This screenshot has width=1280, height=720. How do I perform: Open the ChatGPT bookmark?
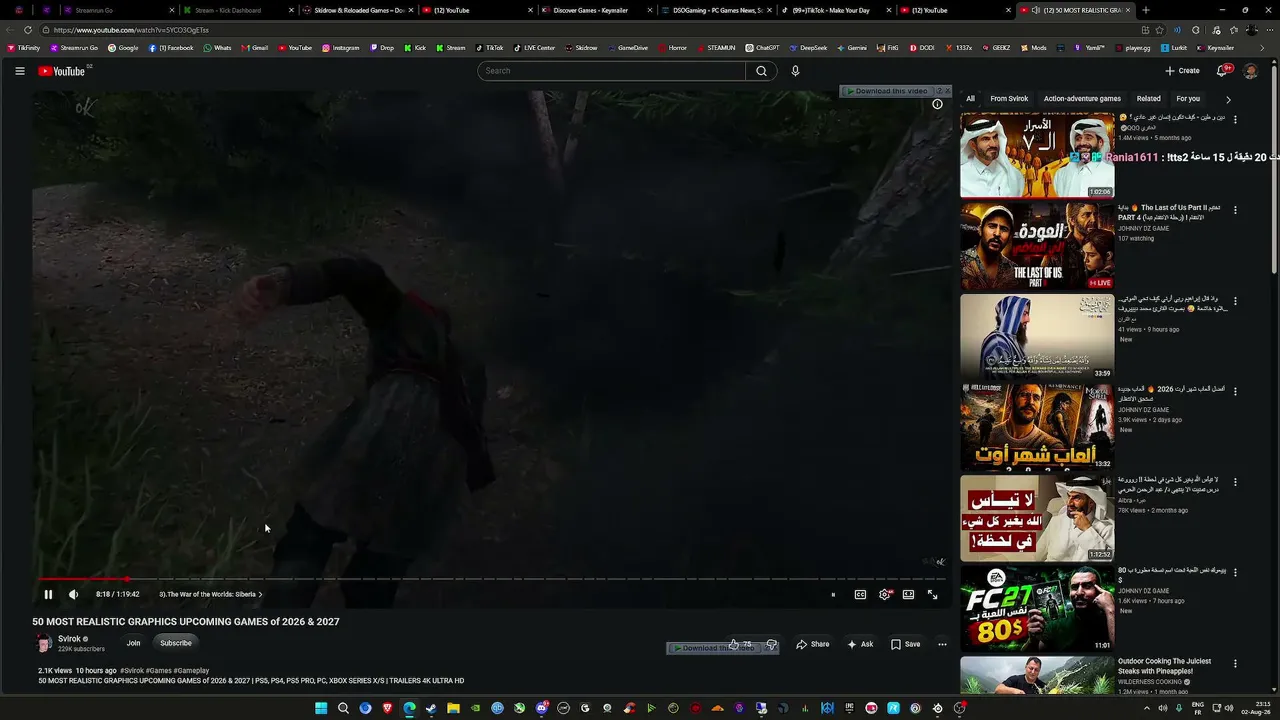(x=762, y=48)
